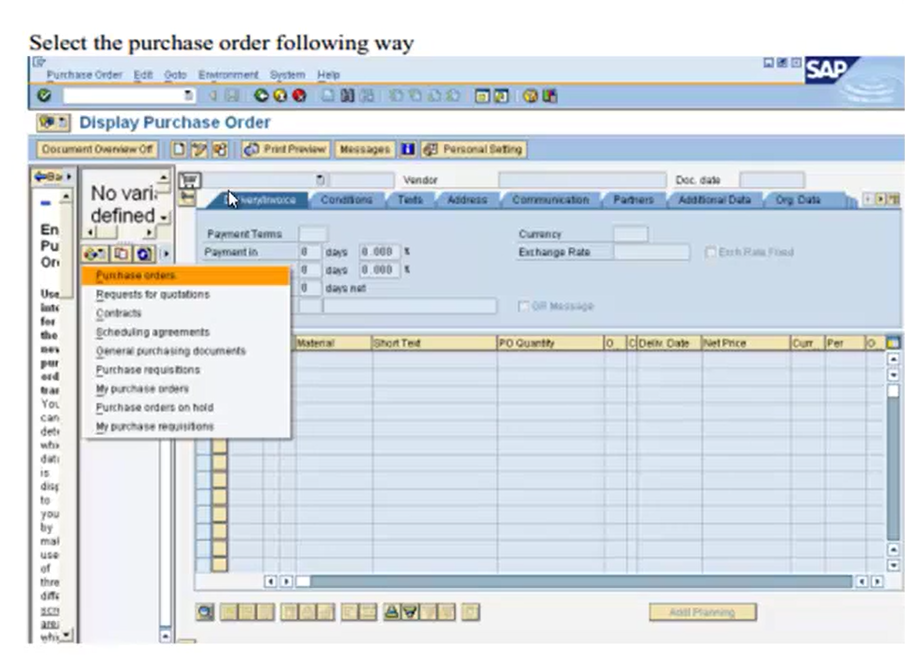
Task: Open the Help menu
Action: [328, 75]
